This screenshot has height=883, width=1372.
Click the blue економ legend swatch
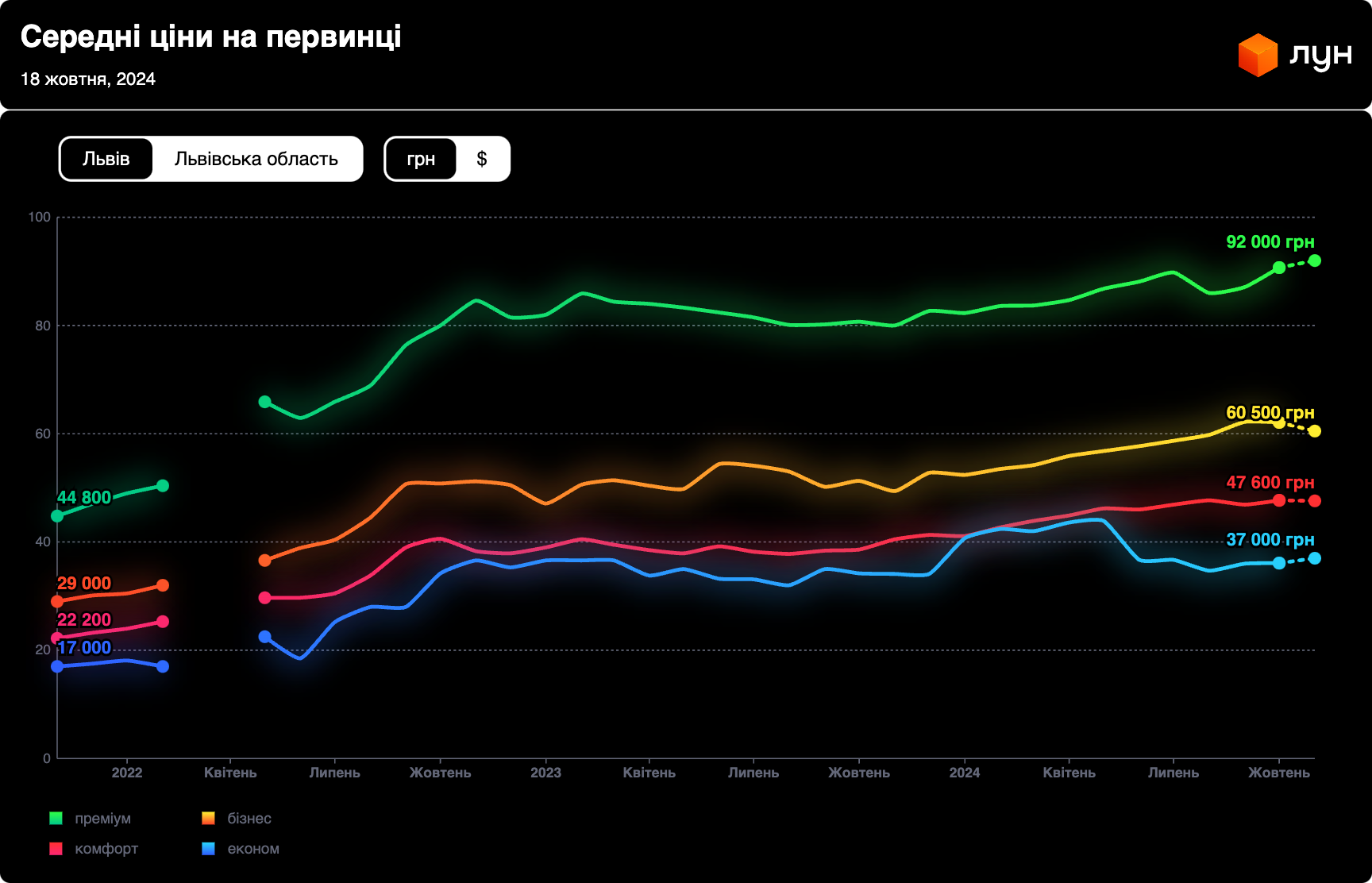(x=208, y=849)
